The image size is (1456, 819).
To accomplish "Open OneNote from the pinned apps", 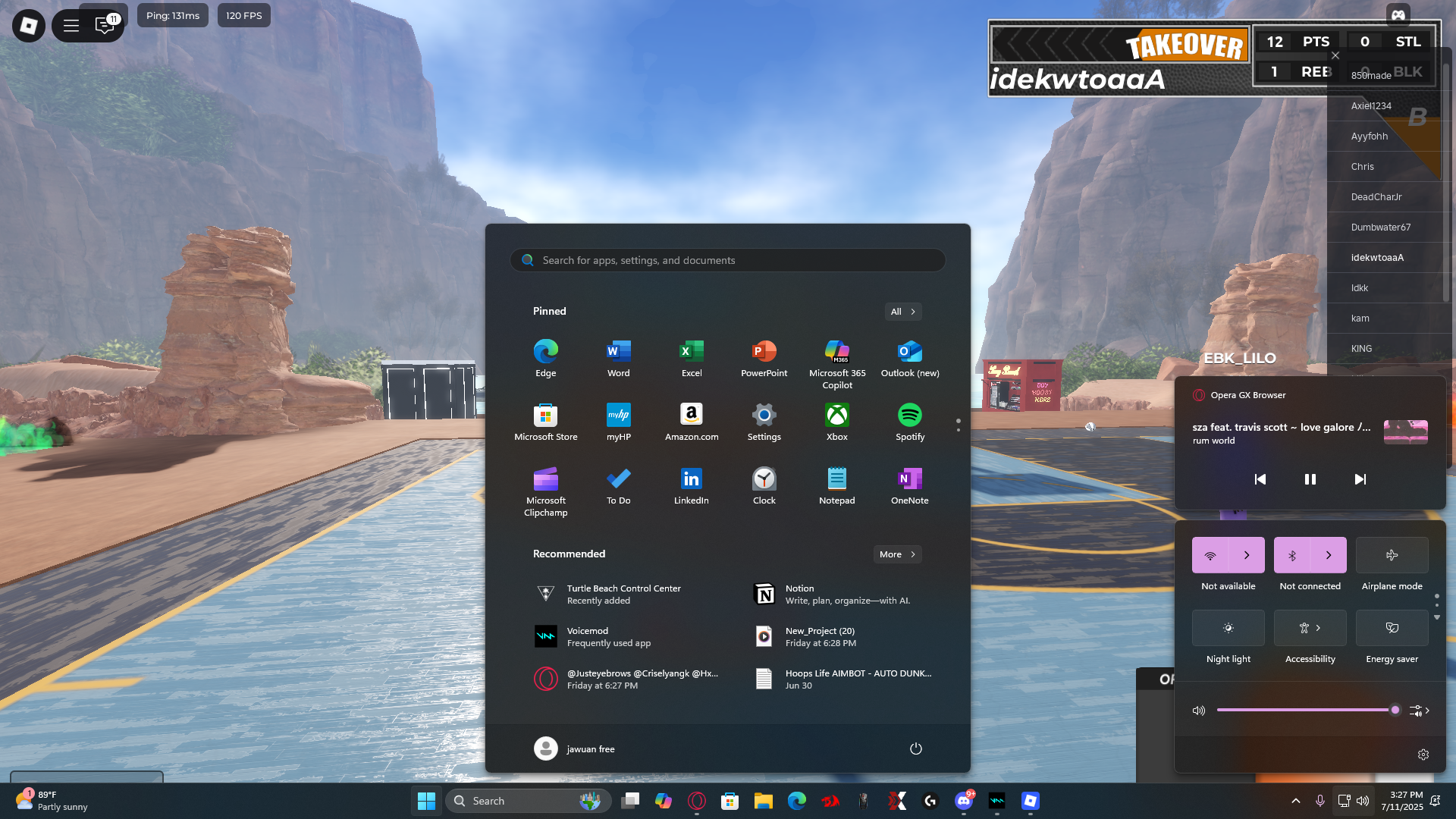I will point(909,485).
